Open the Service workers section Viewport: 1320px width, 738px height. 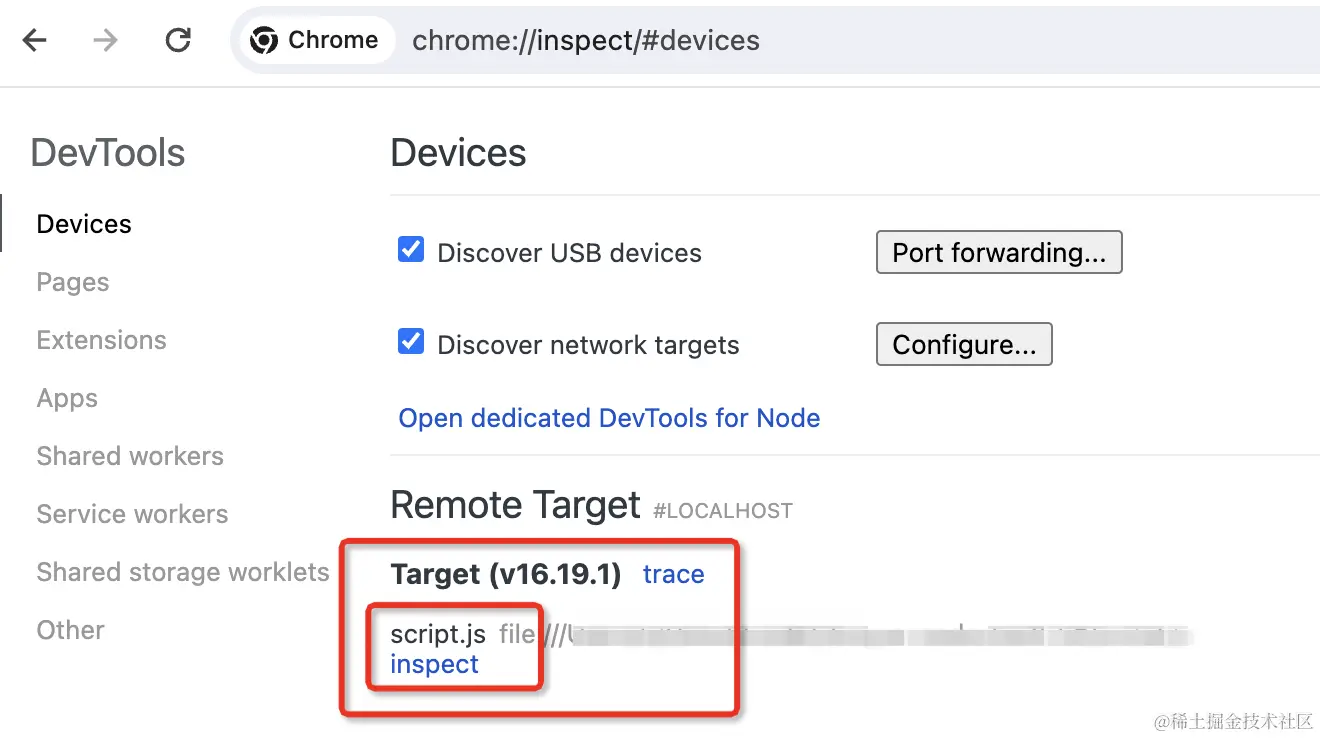[132, 514]
